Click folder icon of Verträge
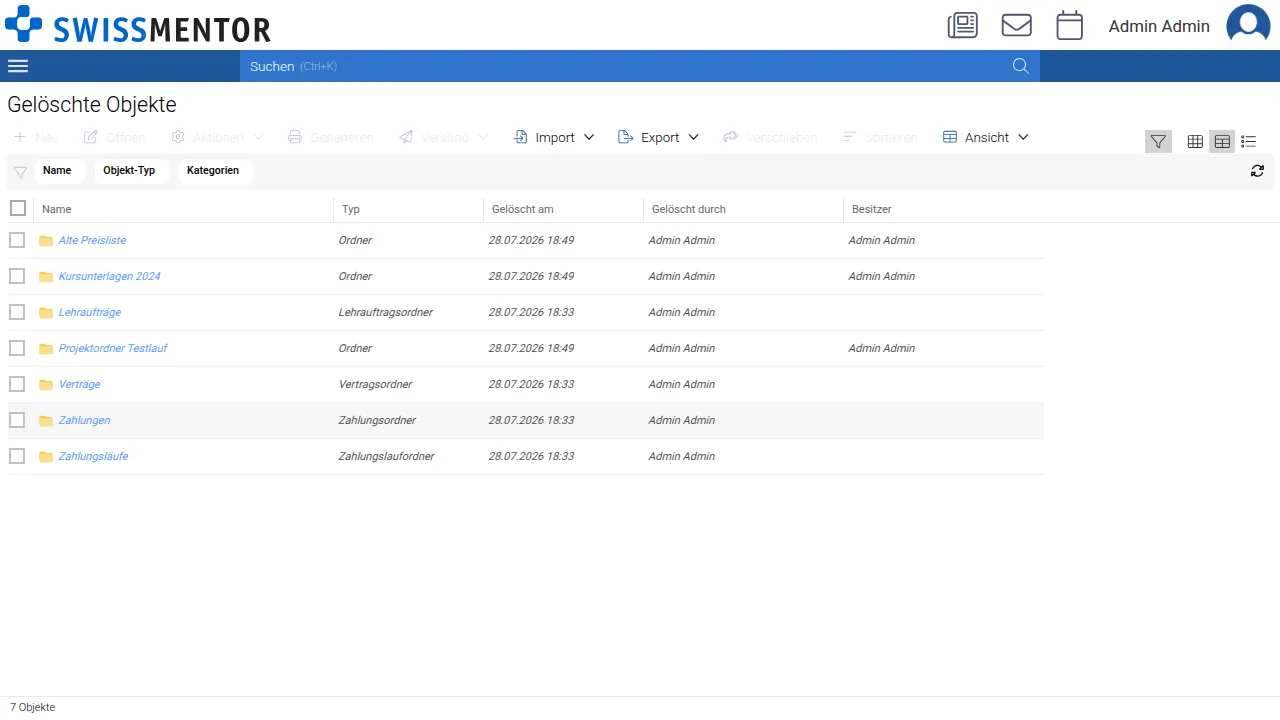This screenshot has height=720, width=1280. pyautogui.click(x=46, y=385)
